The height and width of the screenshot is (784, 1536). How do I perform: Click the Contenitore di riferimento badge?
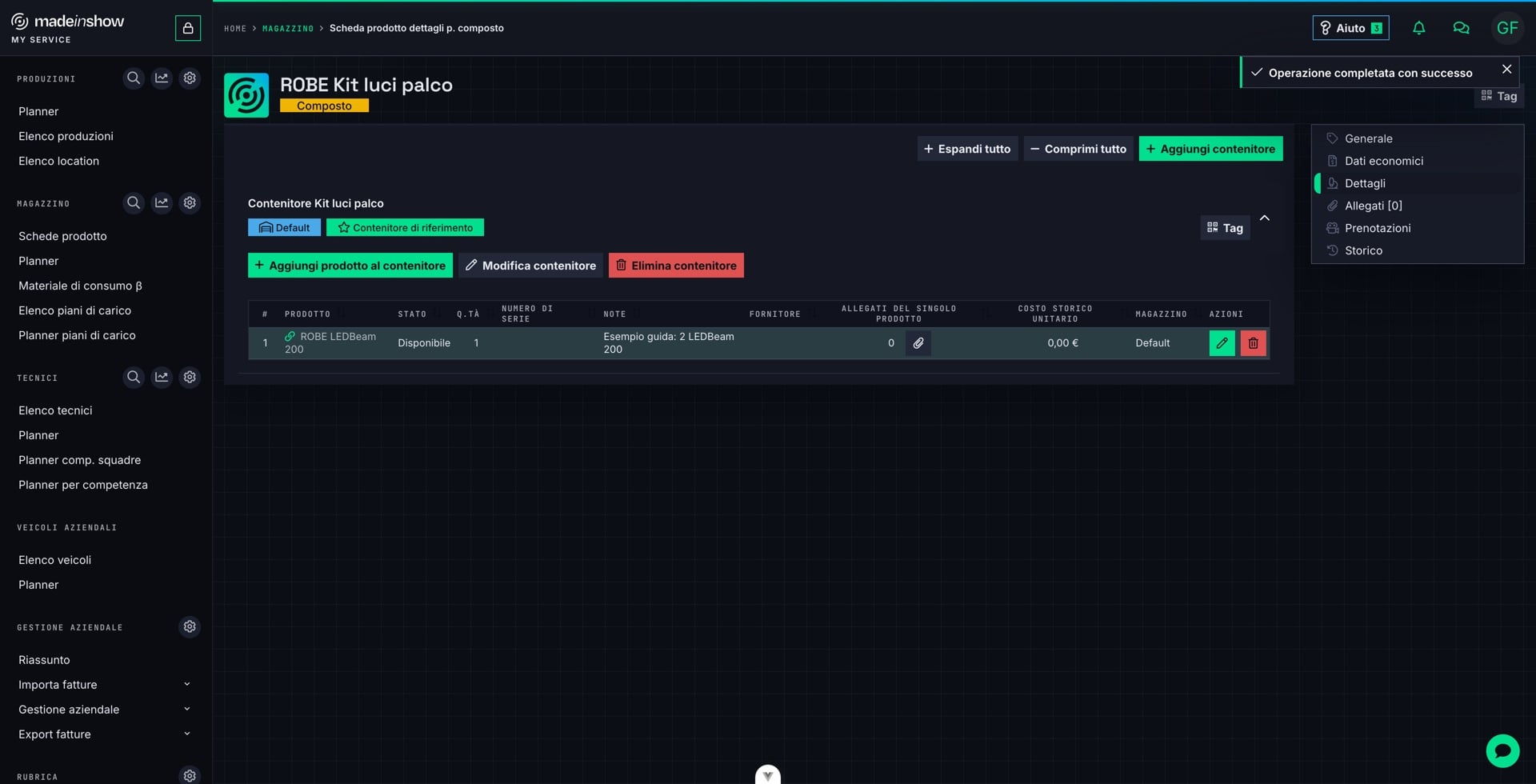pyautogui.click(x=405, y=228)
